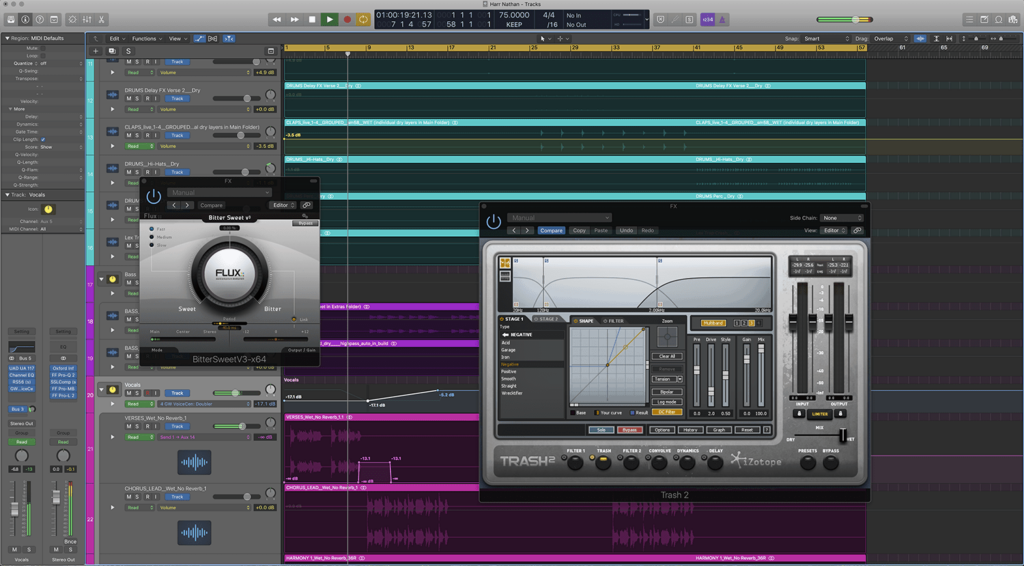Switch to the Filter tab in Trash 2
Screen dimensions: 1024x566
click(x=613, y=321)
